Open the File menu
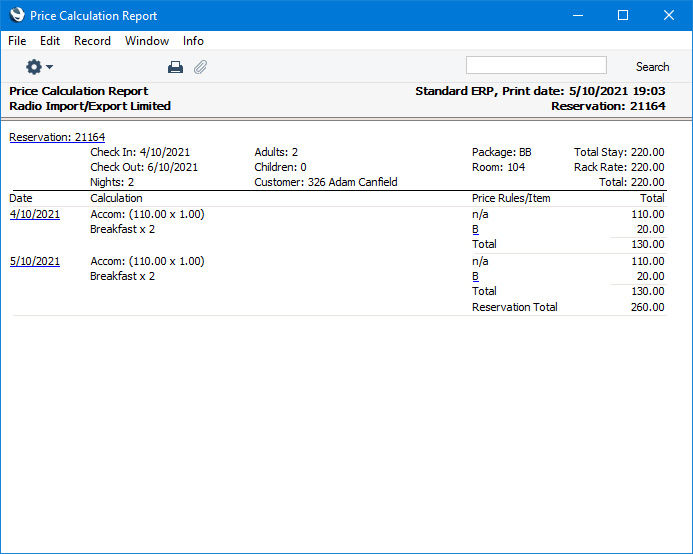Image resolution: width=693 pixels, height=554 pixels. 17,41
